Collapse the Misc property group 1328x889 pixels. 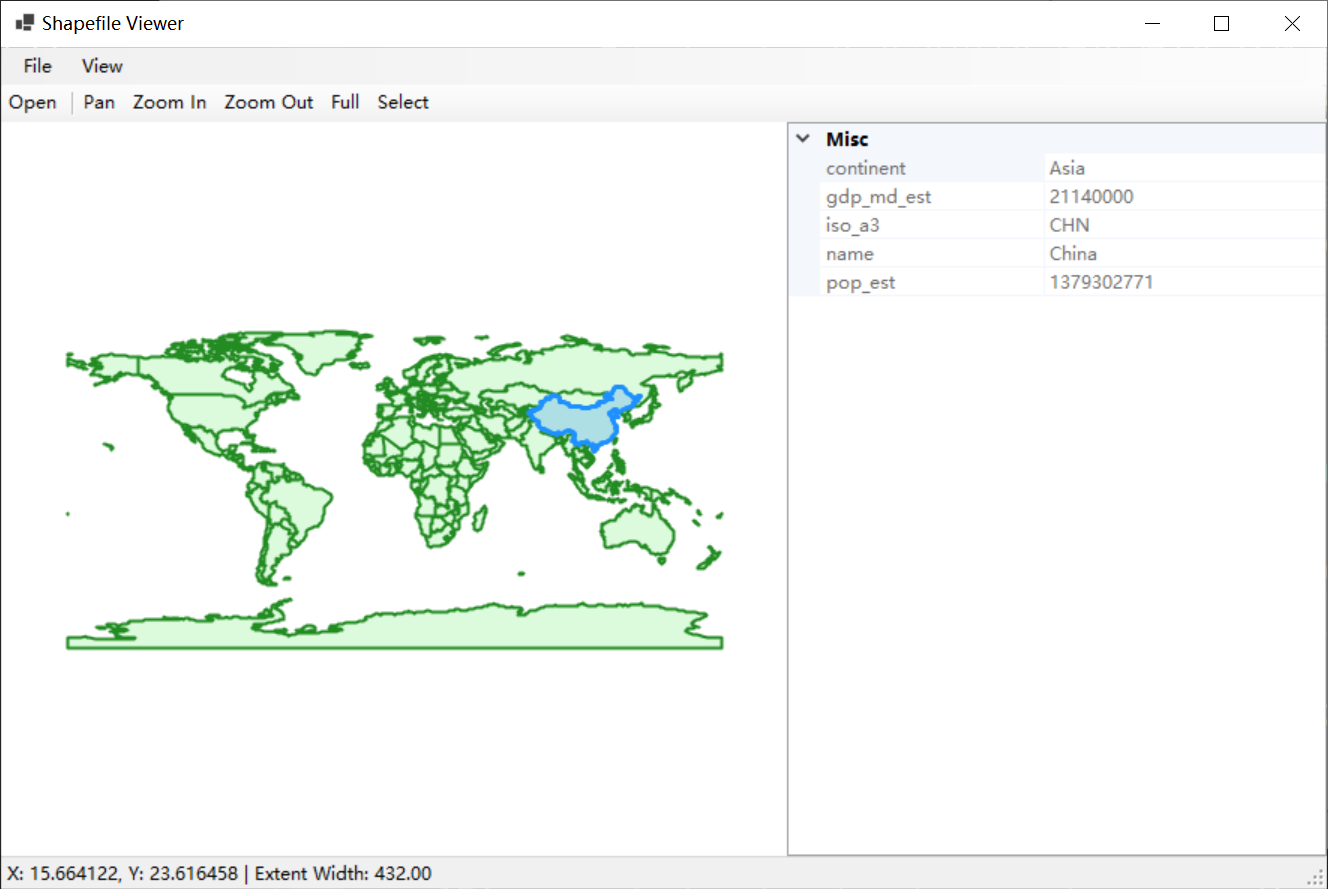click(802, 139)
